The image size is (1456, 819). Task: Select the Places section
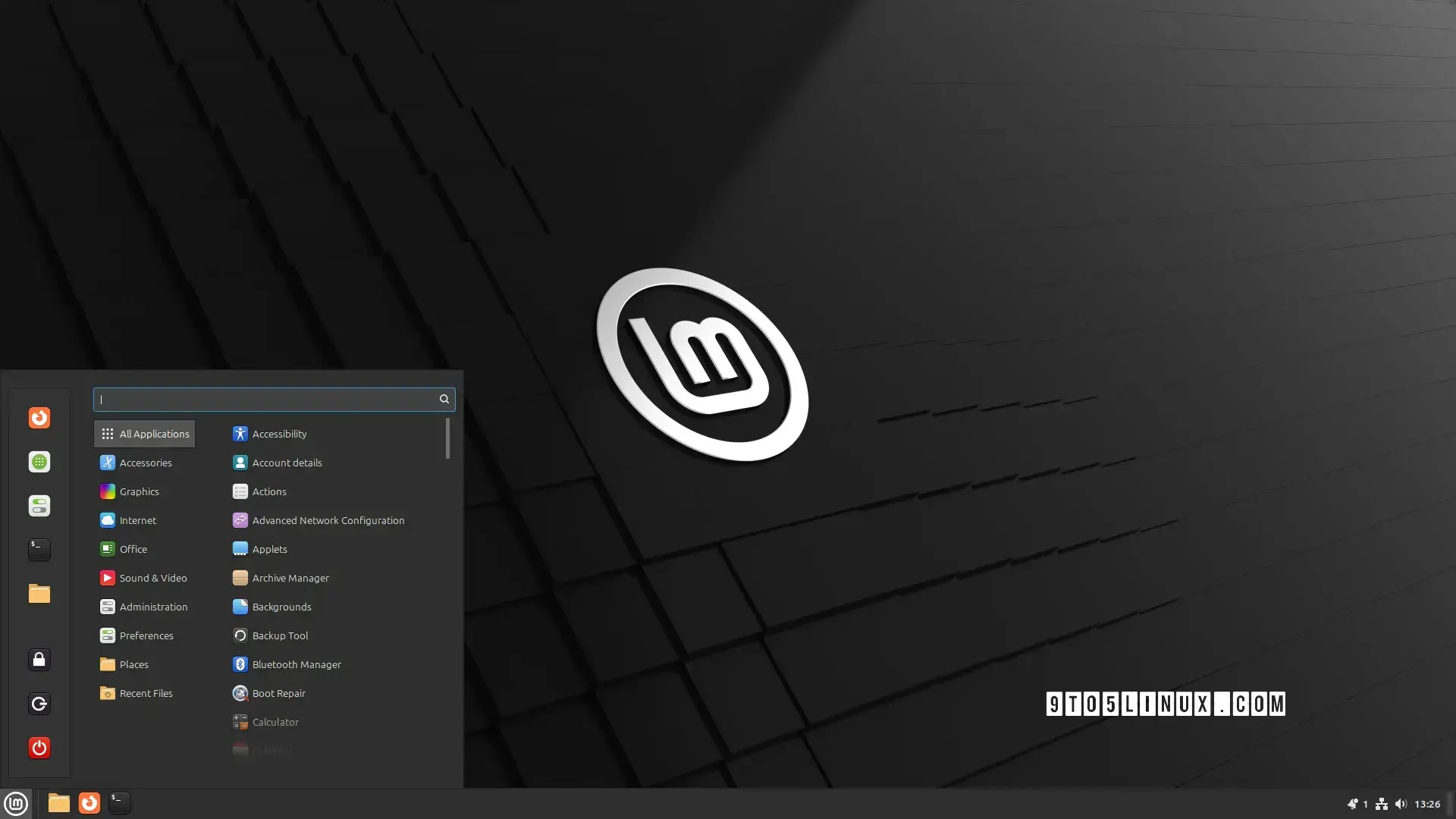(134, 663)
